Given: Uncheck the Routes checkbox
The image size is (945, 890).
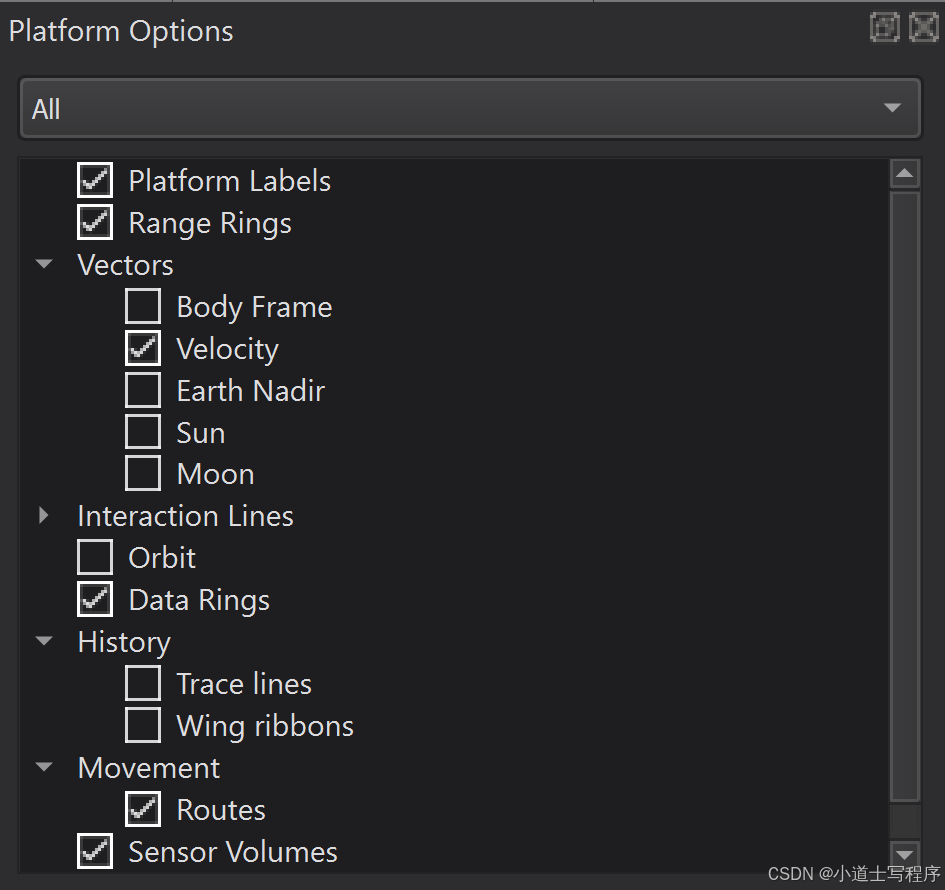Looking at the screenshot, I should pyautogui.click(x=143, y=809).
